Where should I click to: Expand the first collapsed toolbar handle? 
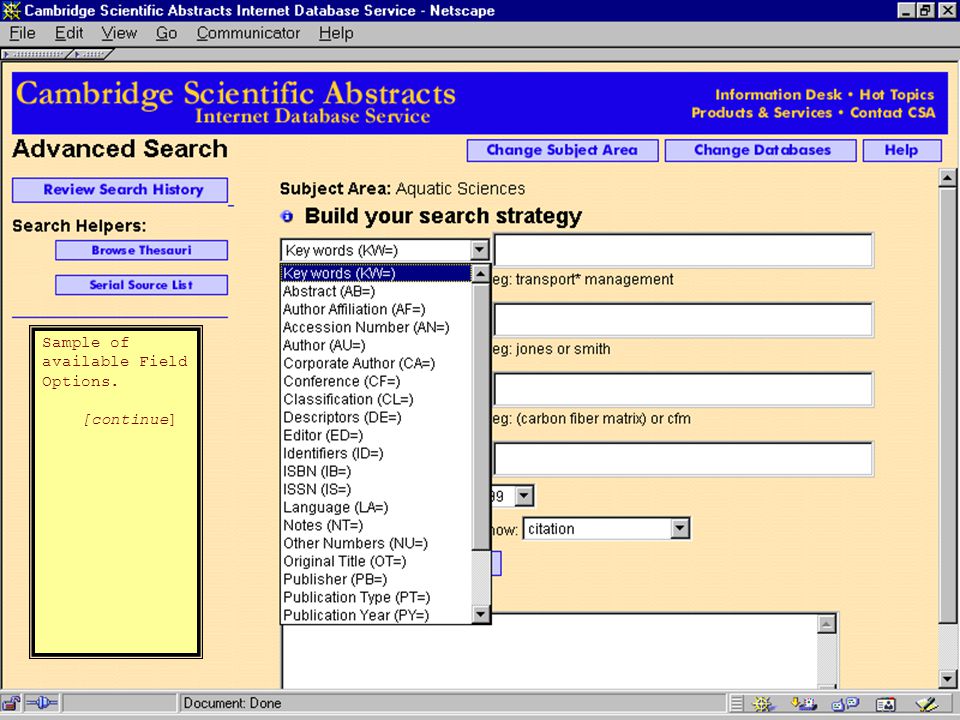pyautogui.click(x=35, y=54)
